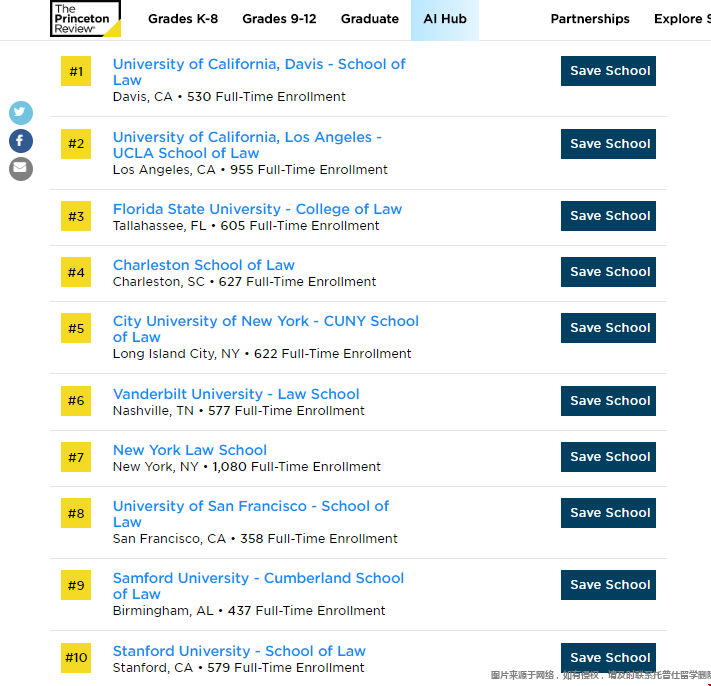
Task: Open the Grades 9-12 menu
Action: pyautogui.click(x=279, y=19)
